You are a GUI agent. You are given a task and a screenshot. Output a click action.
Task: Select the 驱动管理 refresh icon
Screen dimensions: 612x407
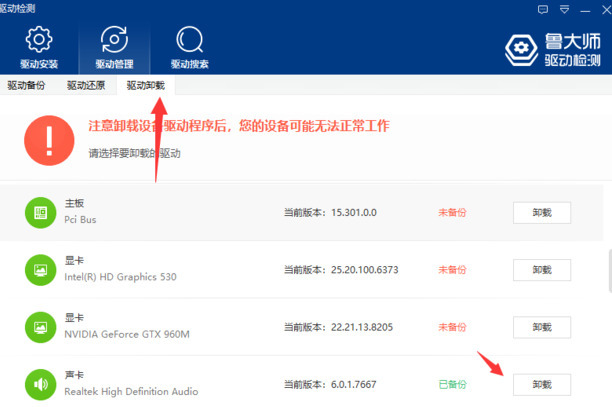(114, 39)
